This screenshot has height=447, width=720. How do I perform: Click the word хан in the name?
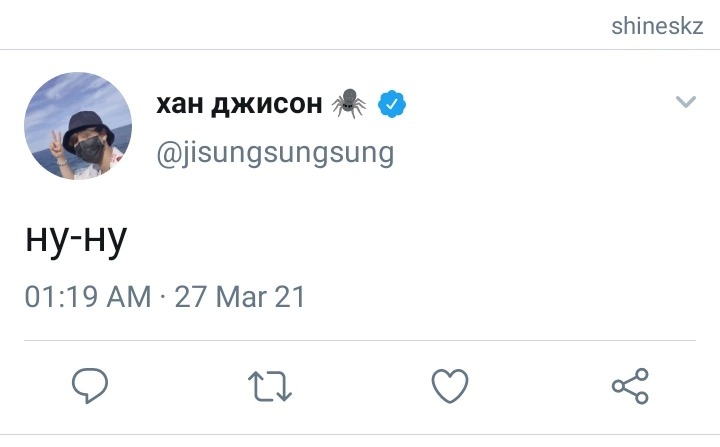(x=180, y=104)
